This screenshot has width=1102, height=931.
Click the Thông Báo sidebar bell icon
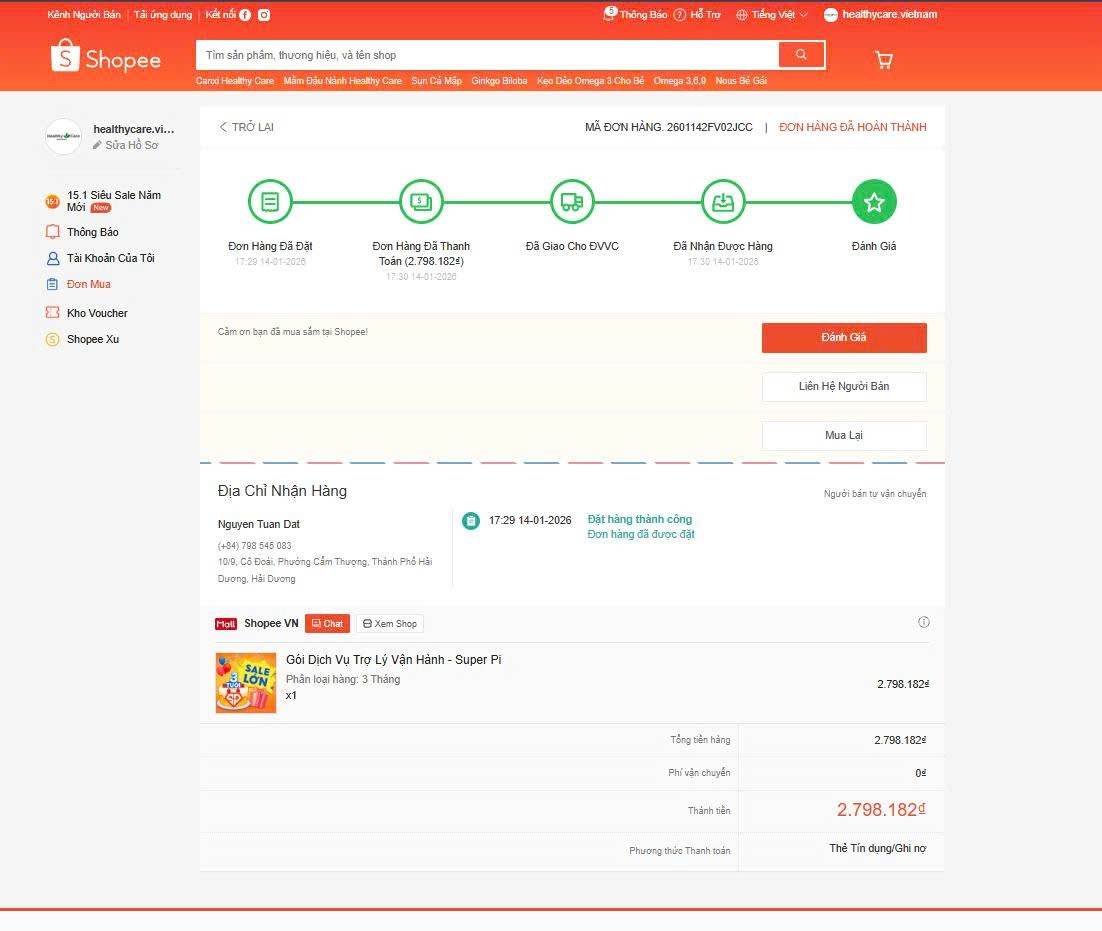52,232
